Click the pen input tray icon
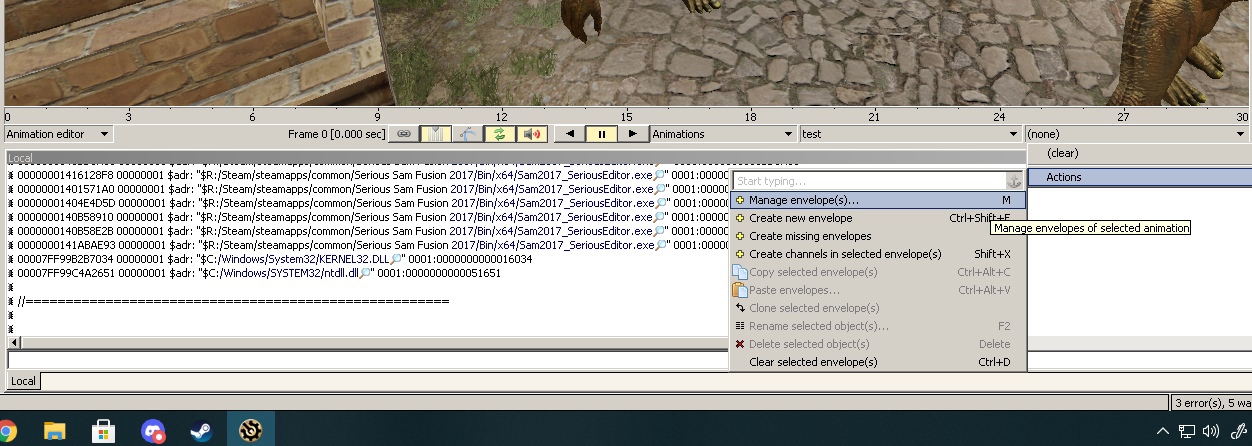Viewport: 1252px width, 446px height. click(1238, 432)
